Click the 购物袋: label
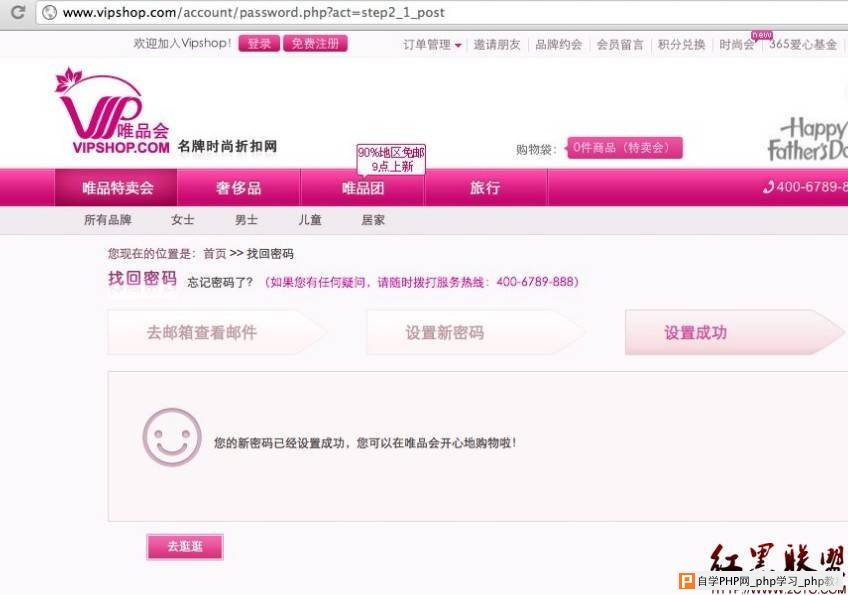The height and width of the screenshot is (595, 848). pyautogui.click(x=536, y=149)
